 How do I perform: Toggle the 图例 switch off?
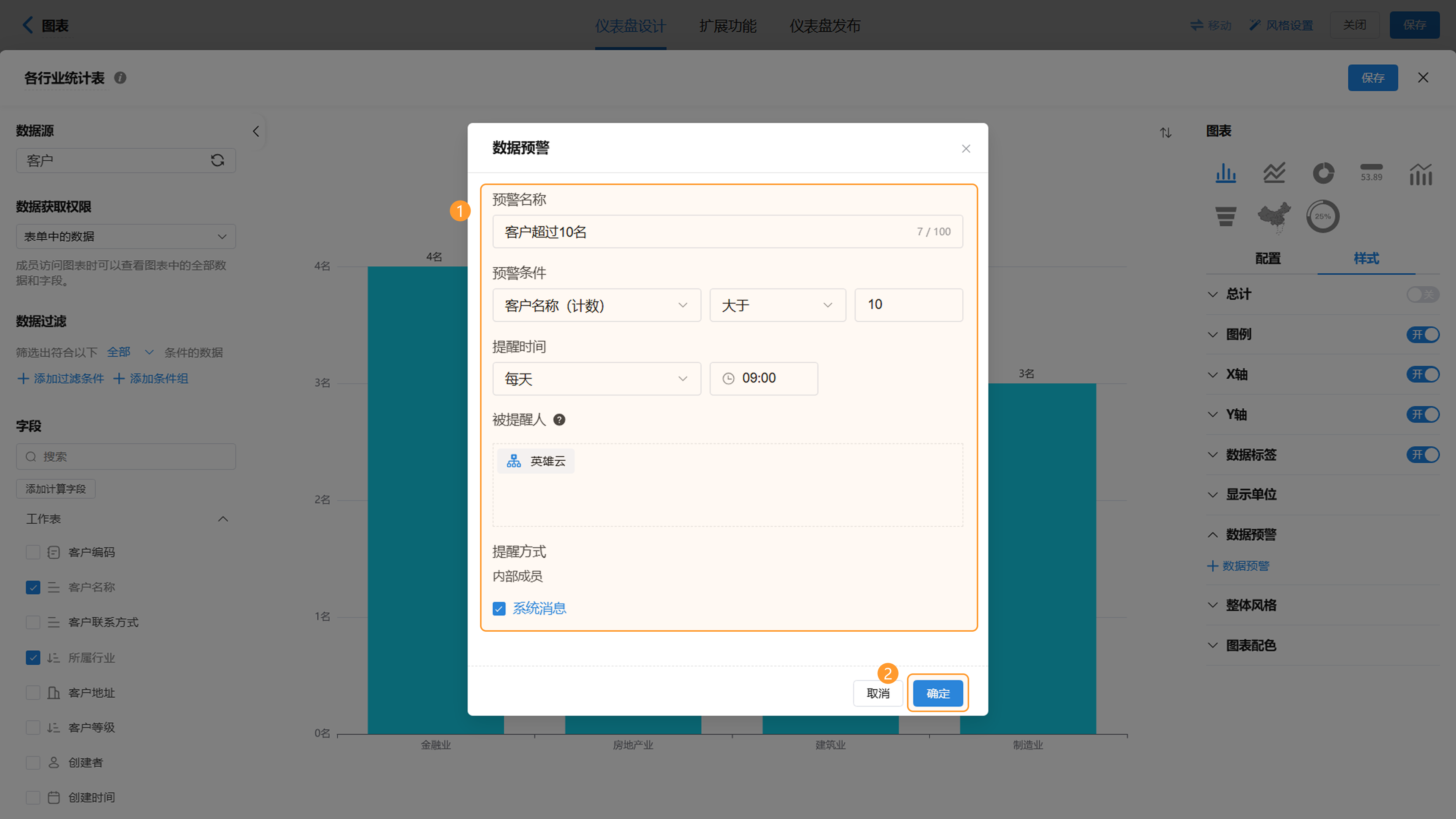[x=1423, y=334]
